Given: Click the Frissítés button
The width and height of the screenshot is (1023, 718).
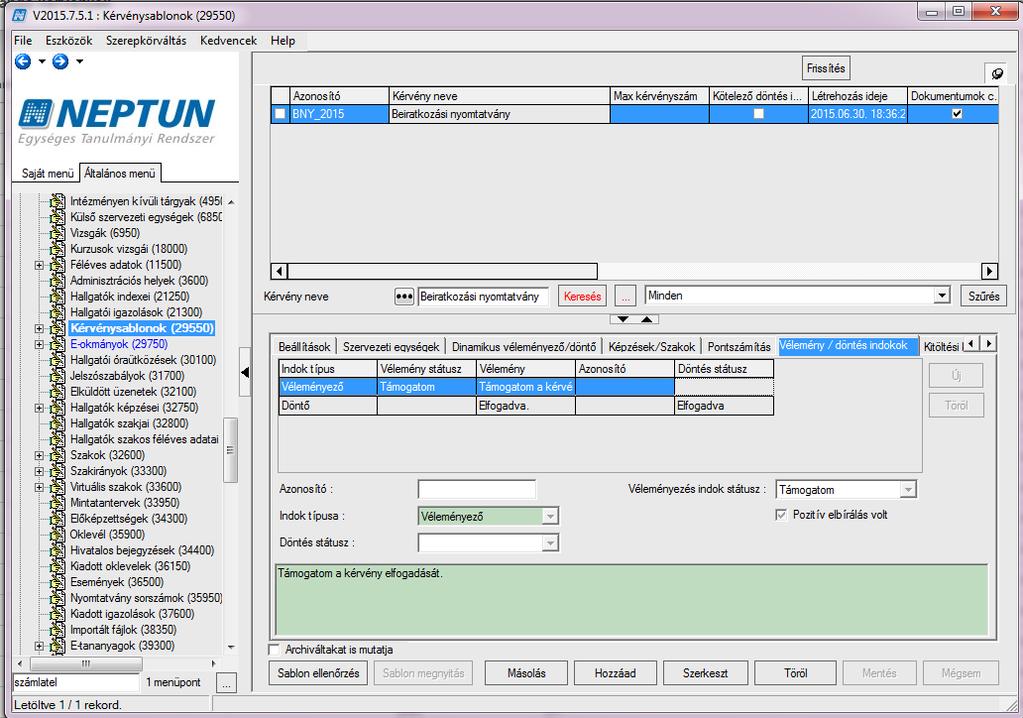Looking at the screenshot, I should point(826,68).
